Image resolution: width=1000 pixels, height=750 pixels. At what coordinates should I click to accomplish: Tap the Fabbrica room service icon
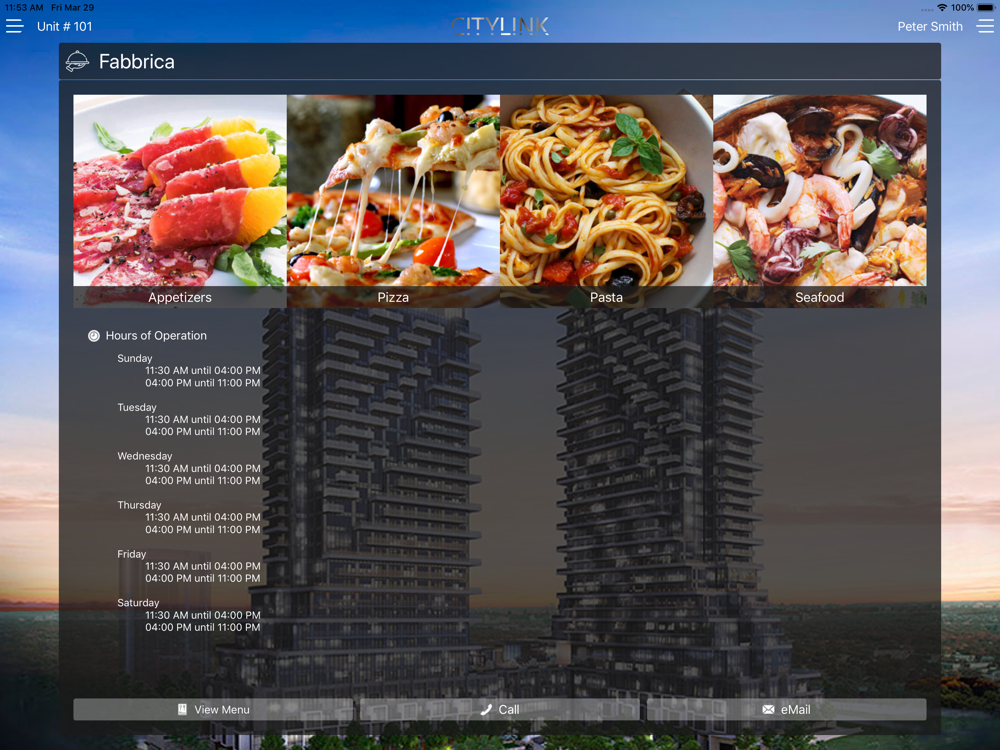pyautogui.click(x=77, y=61)
